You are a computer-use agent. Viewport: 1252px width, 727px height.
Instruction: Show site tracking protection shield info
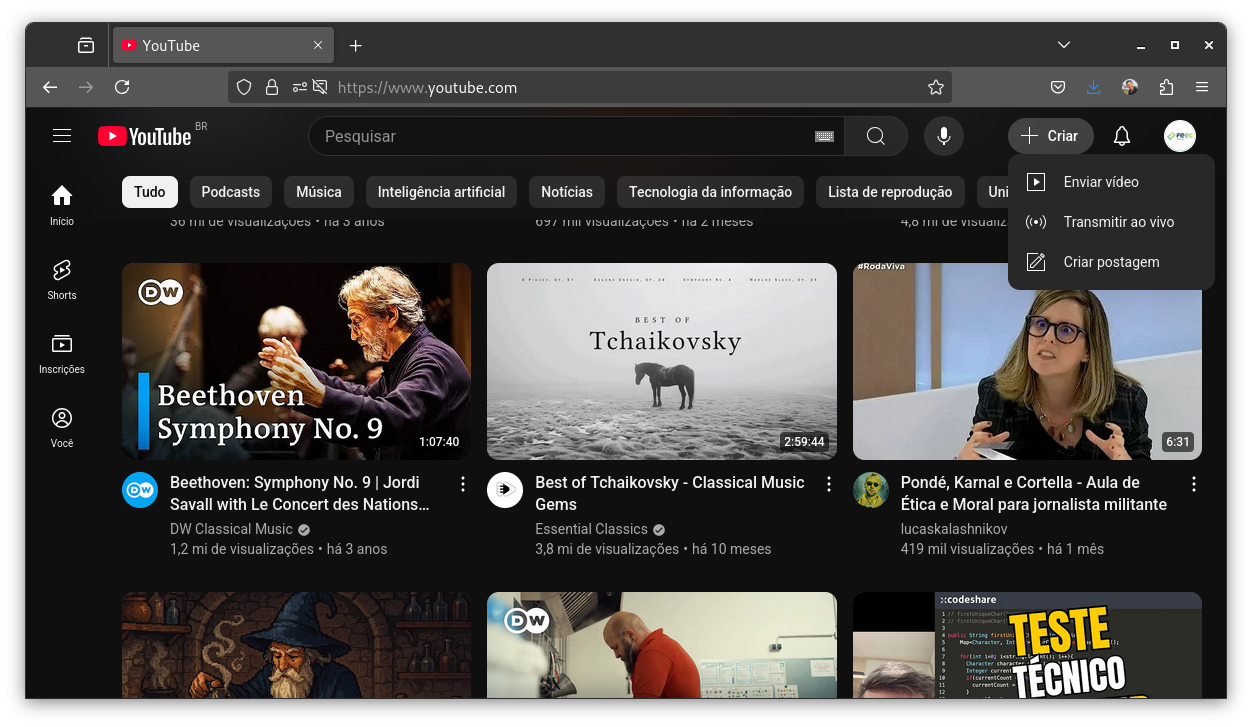[x=244, y=87]
